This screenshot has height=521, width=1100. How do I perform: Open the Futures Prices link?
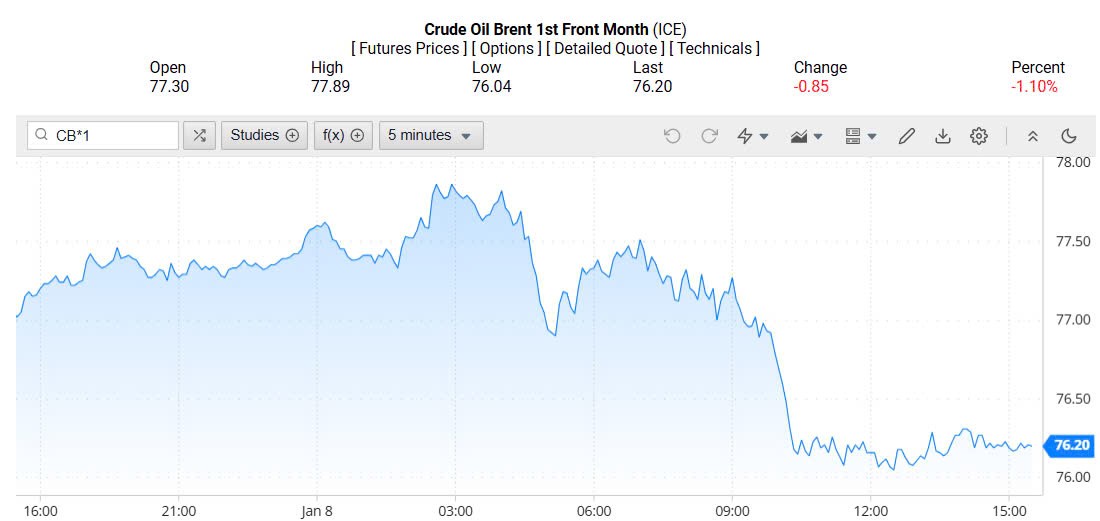click(x=409, y=48)
